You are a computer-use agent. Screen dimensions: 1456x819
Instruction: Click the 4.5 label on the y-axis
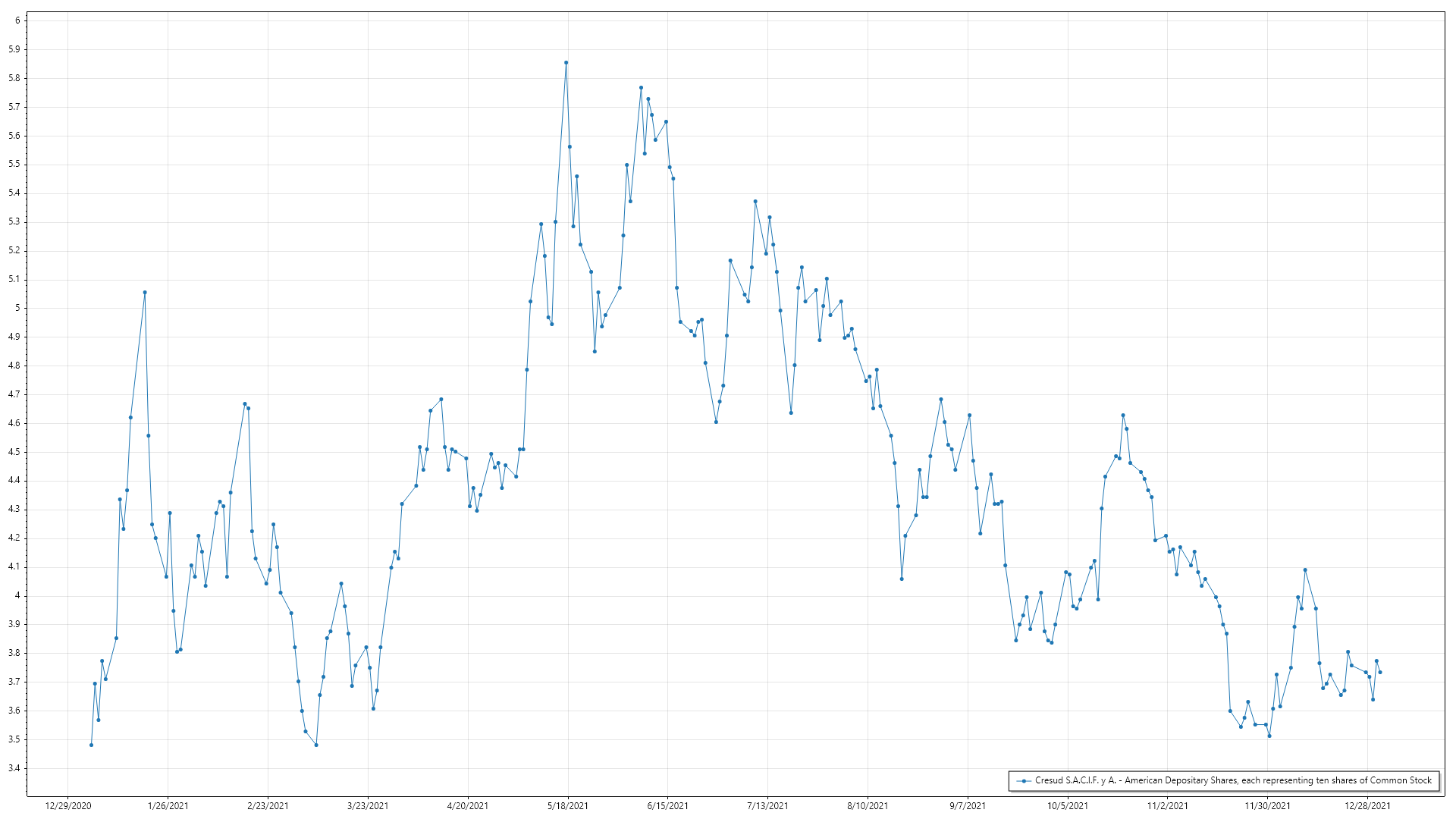[x=14, y=452]
